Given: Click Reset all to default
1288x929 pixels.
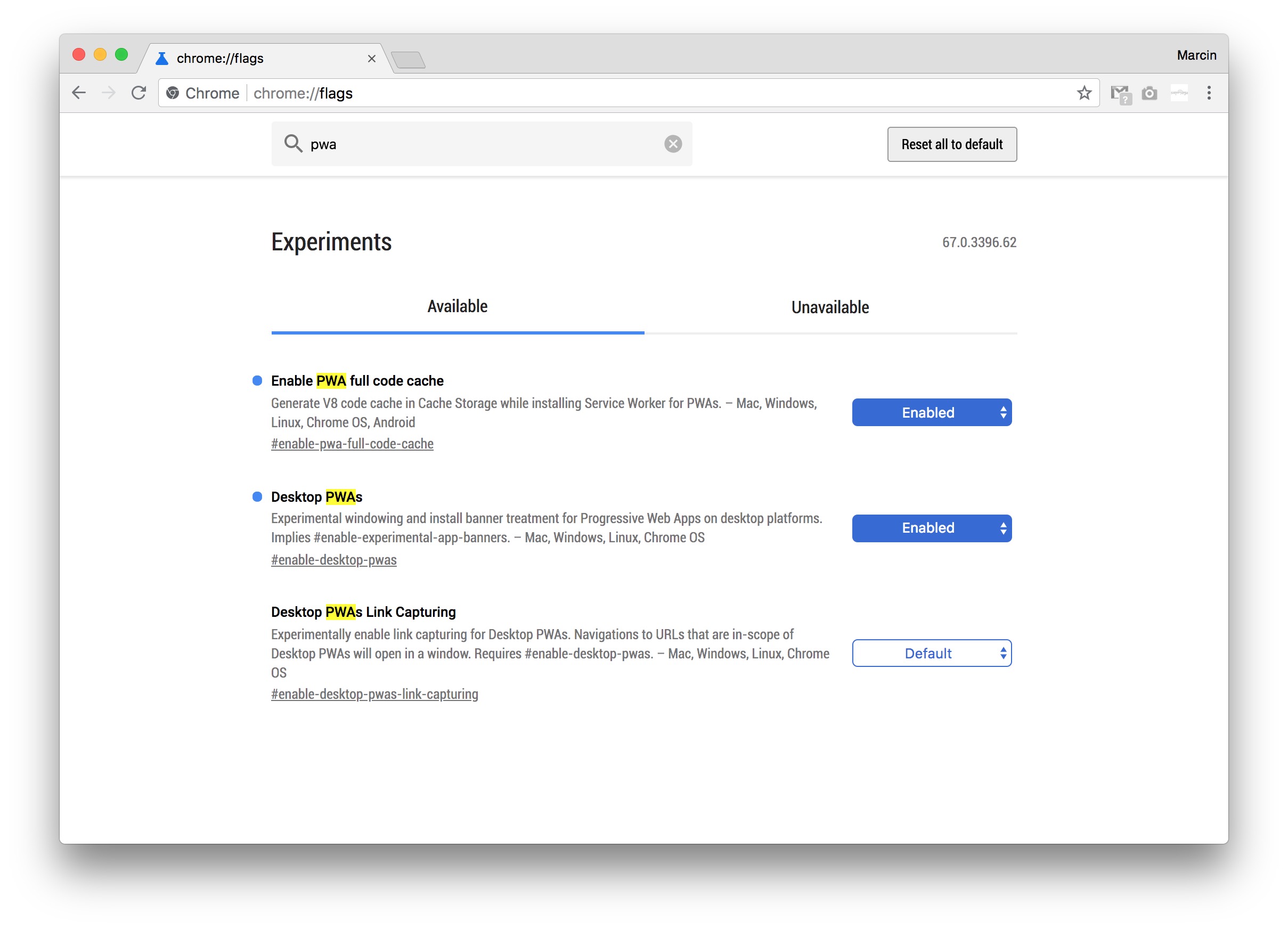Looking at the screenshot, I should tap(952, 144).
